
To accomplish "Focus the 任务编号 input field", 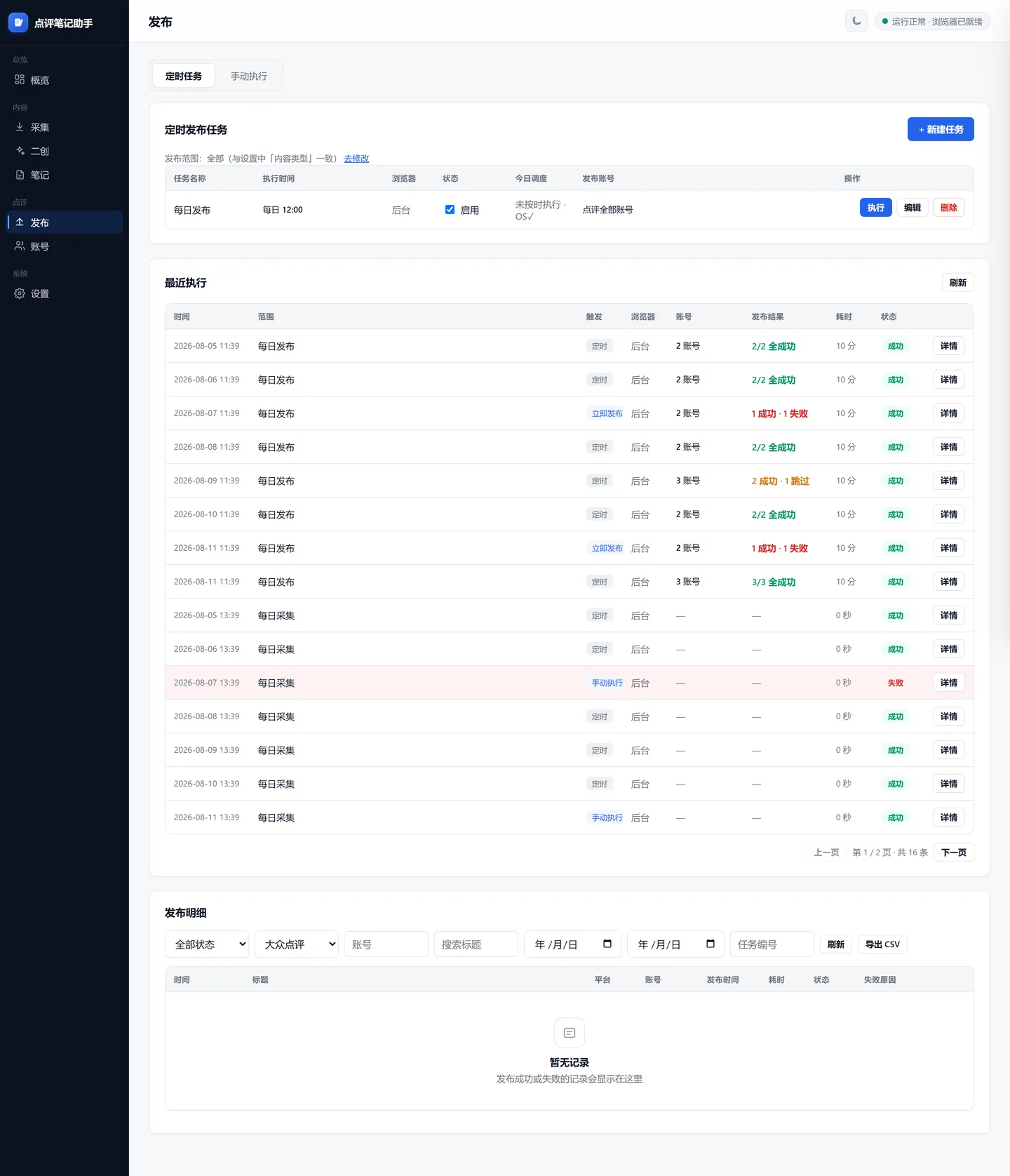I will 772,944.
